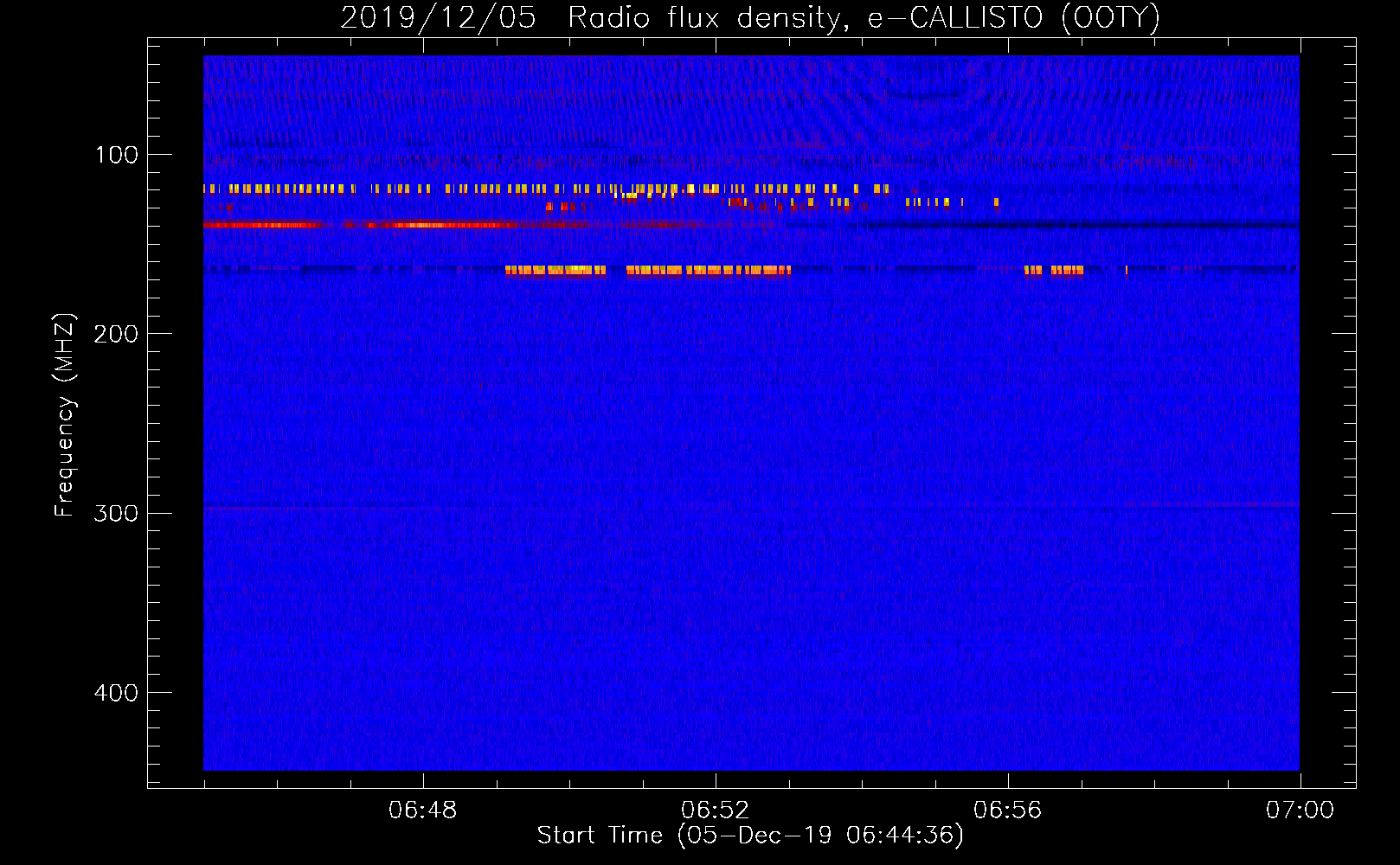The height and width of the screenshot is (865, 1400).
Task: Click the plot title '2019/12/05 Radio flux density'
Action: pos(750,18)
